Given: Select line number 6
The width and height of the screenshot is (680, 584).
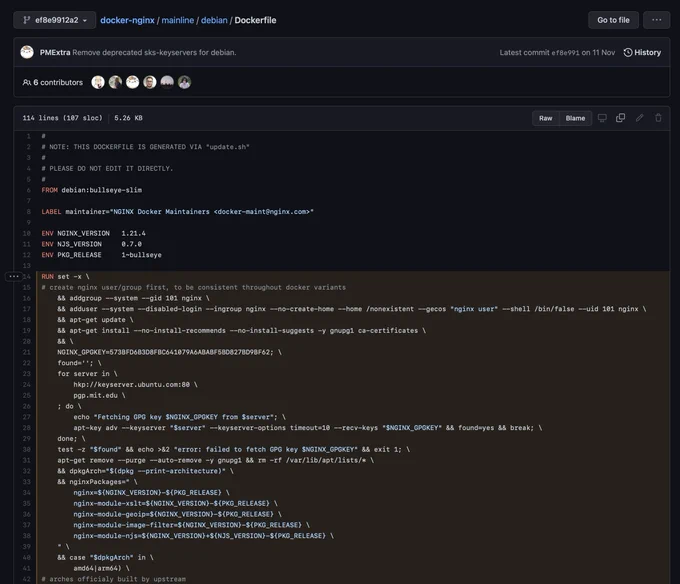Looking at the screenshot, I should (29, 190).
